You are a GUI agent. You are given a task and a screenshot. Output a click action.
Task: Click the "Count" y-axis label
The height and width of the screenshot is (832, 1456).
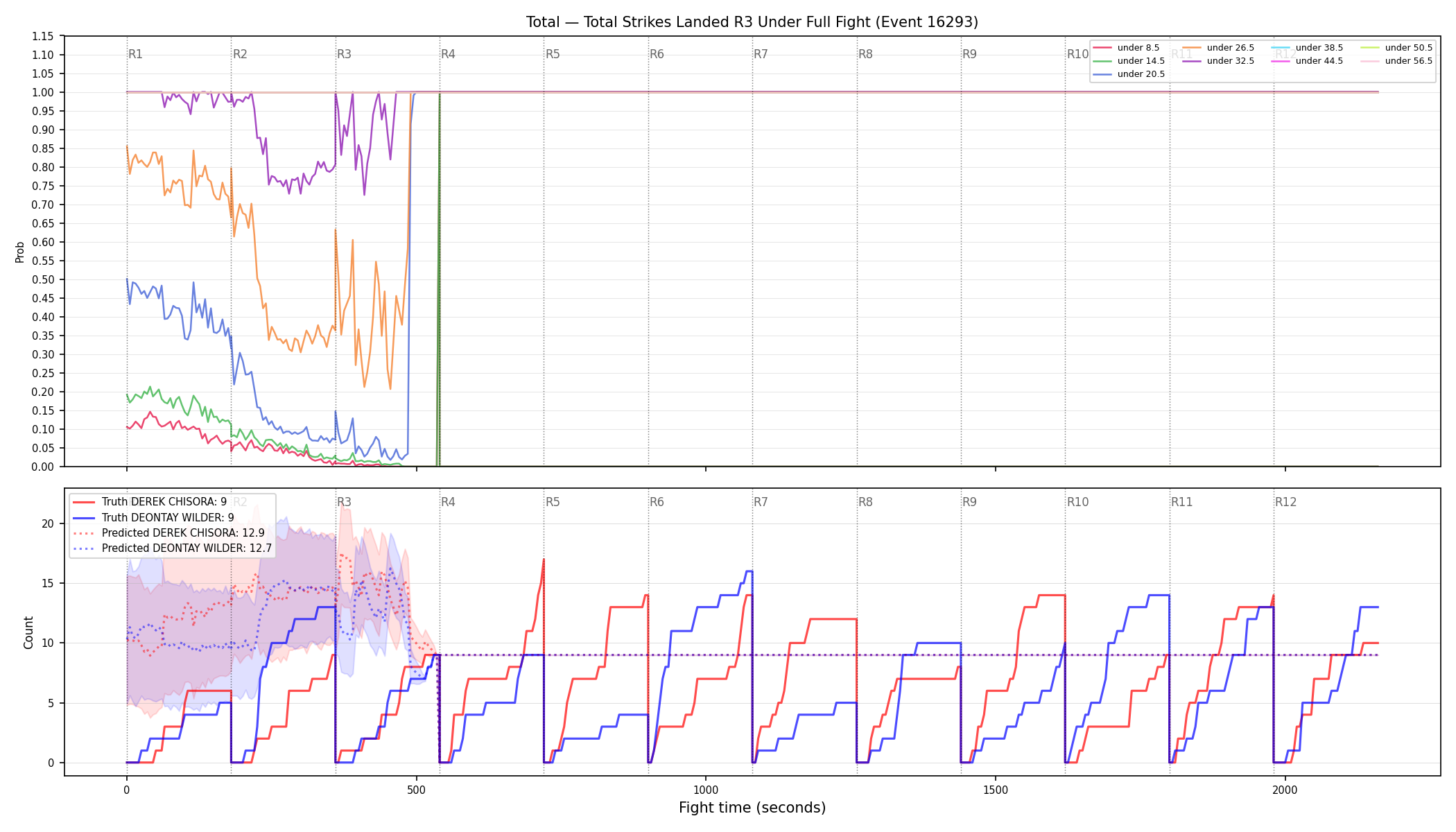(x=28, y=632)
